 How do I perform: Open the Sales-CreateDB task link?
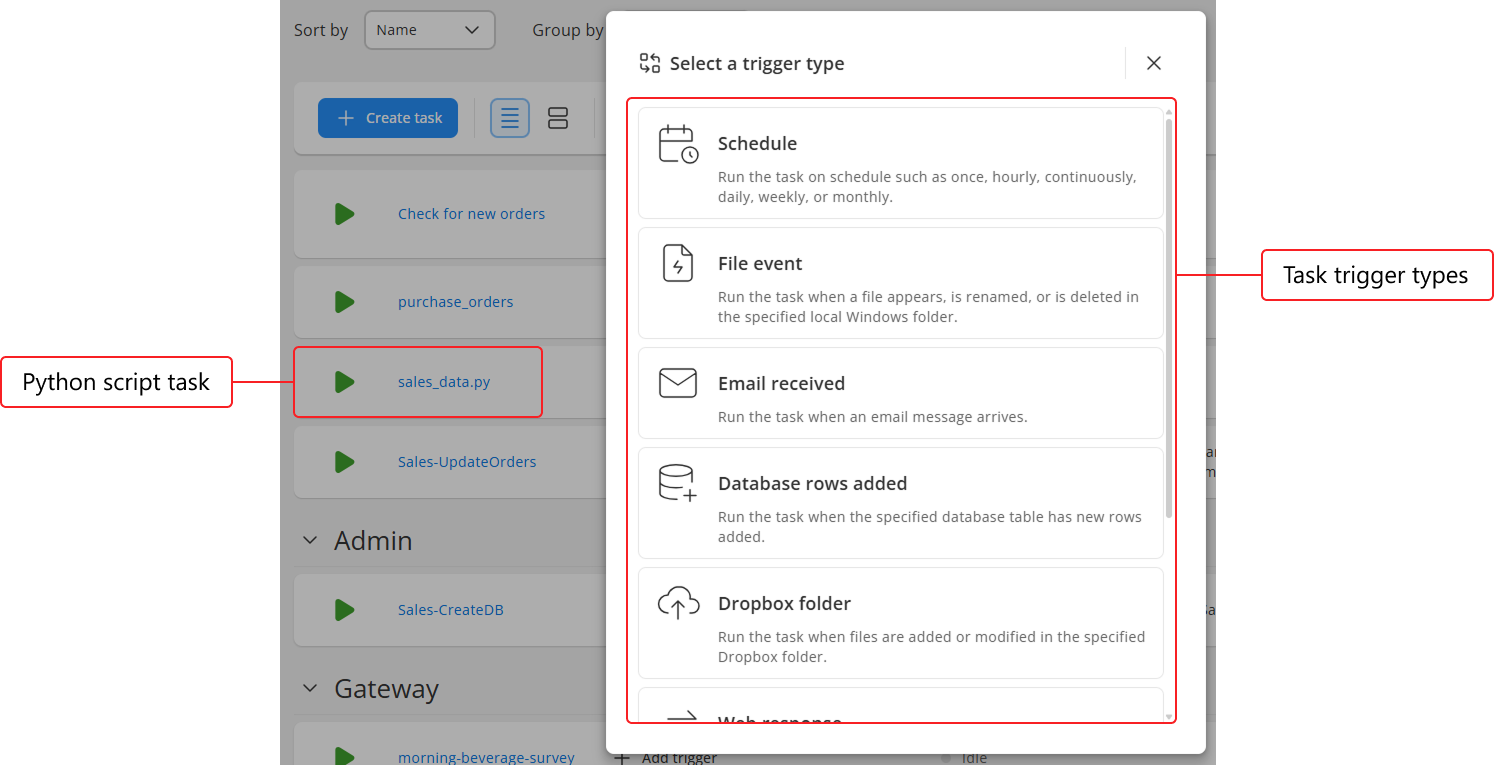pyautogui.click(x=451, y=610)
